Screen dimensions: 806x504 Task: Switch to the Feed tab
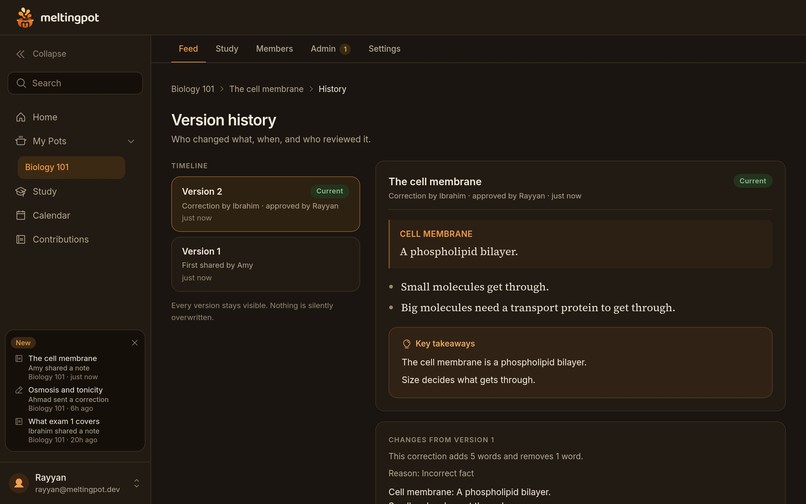tap(188, 49)
